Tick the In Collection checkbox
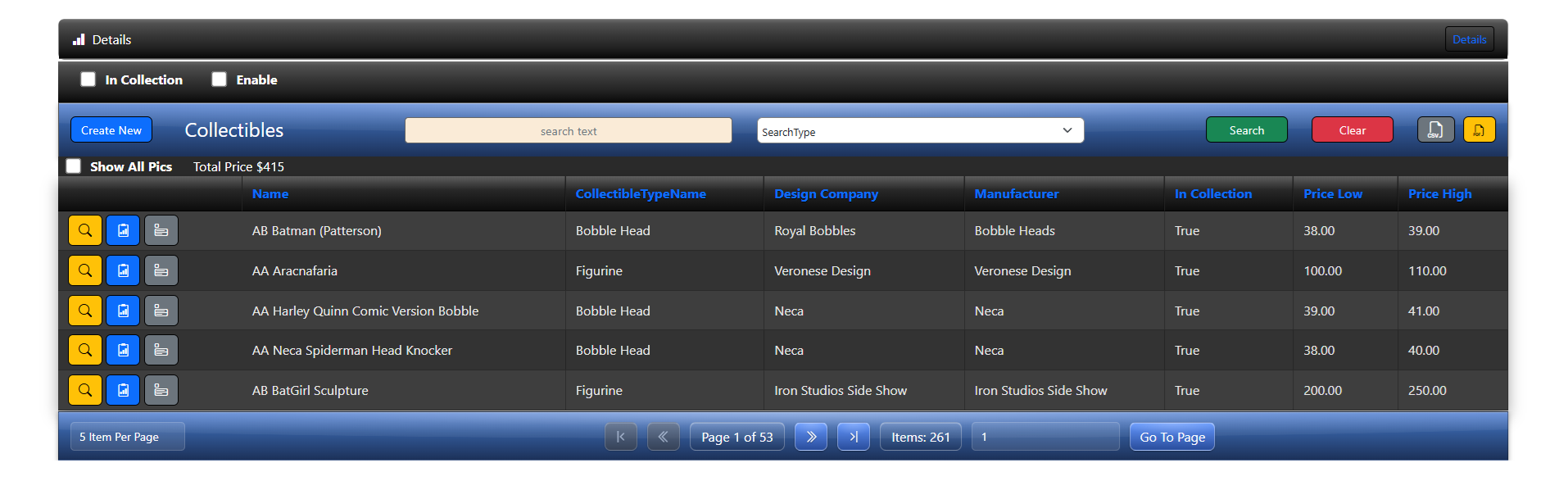 [88, 79]
